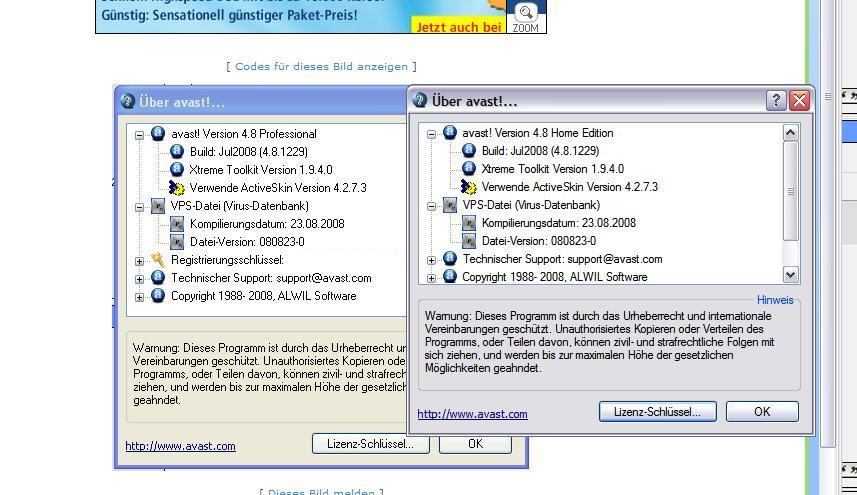
Task: Close the Home Edition About window
Action: (800, 101)
